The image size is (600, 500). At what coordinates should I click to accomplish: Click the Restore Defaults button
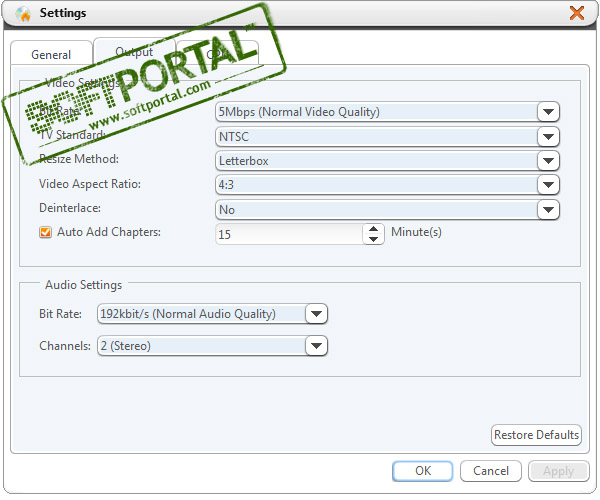click(x=536, y=435)
